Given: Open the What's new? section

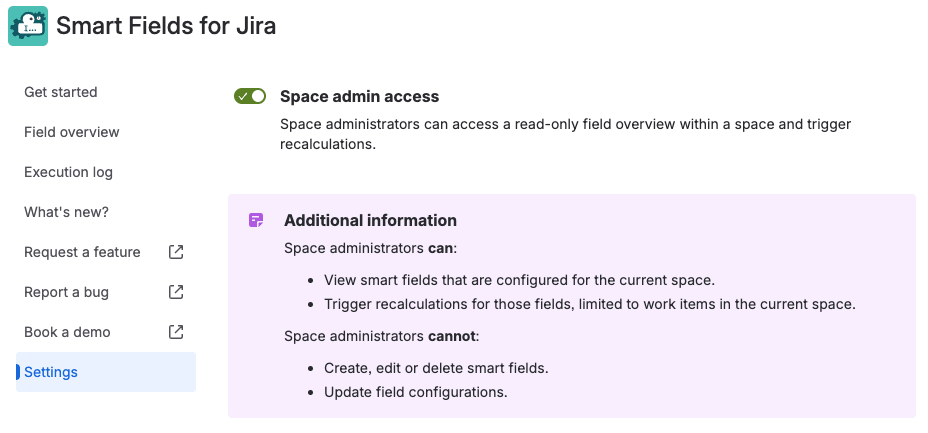Looking at the screenshot, I should (66, 212).
